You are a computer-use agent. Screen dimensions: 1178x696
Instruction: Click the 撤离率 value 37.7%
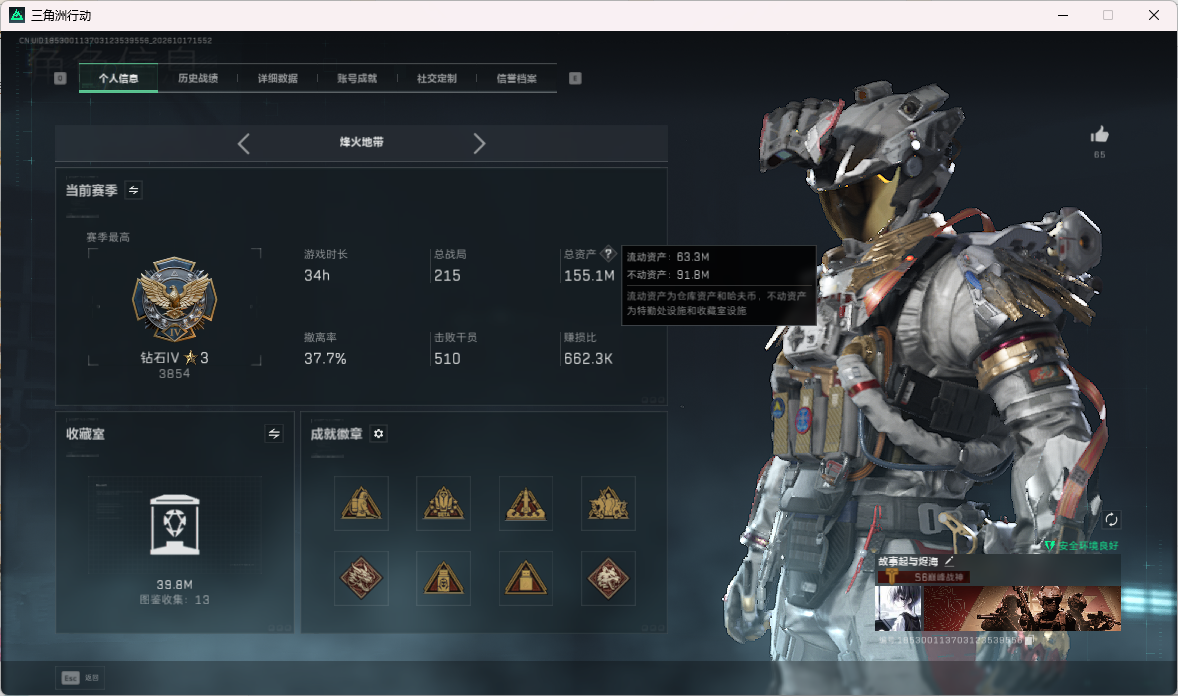(x=325, y=359)
